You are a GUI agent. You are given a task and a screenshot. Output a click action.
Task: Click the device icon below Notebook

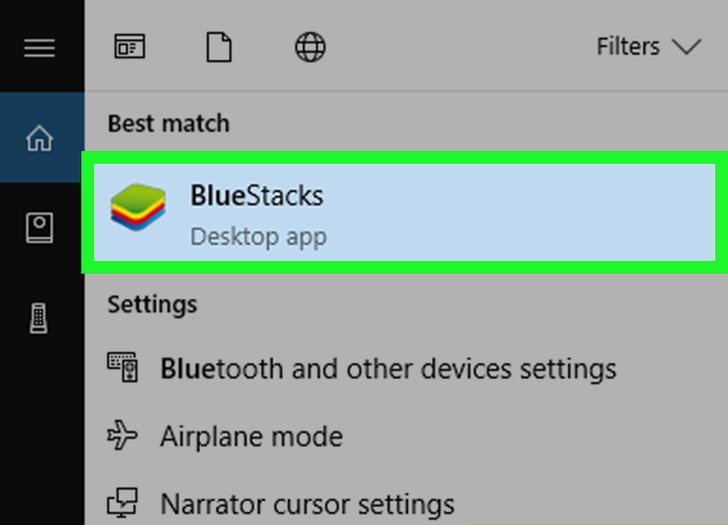39,318
